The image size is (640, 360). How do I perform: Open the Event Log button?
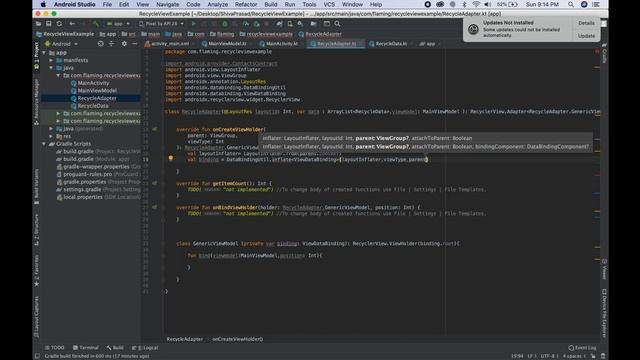pyautogui.click(x=582, y=348)
